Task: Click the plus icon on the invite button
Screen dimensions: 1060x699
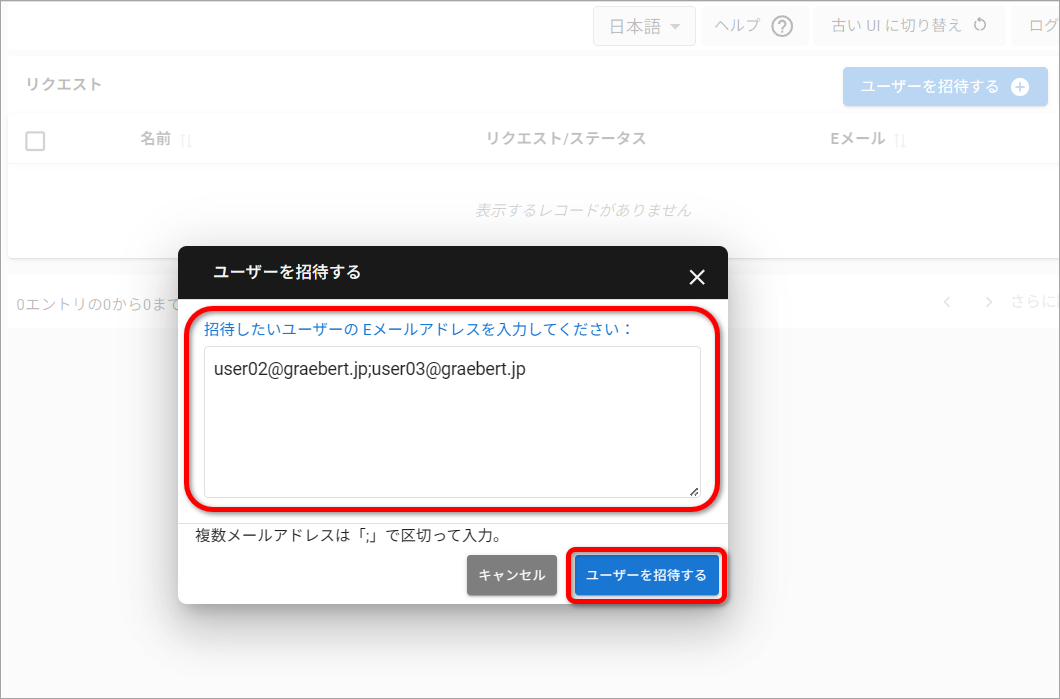Action: [x=1020, y=87]
